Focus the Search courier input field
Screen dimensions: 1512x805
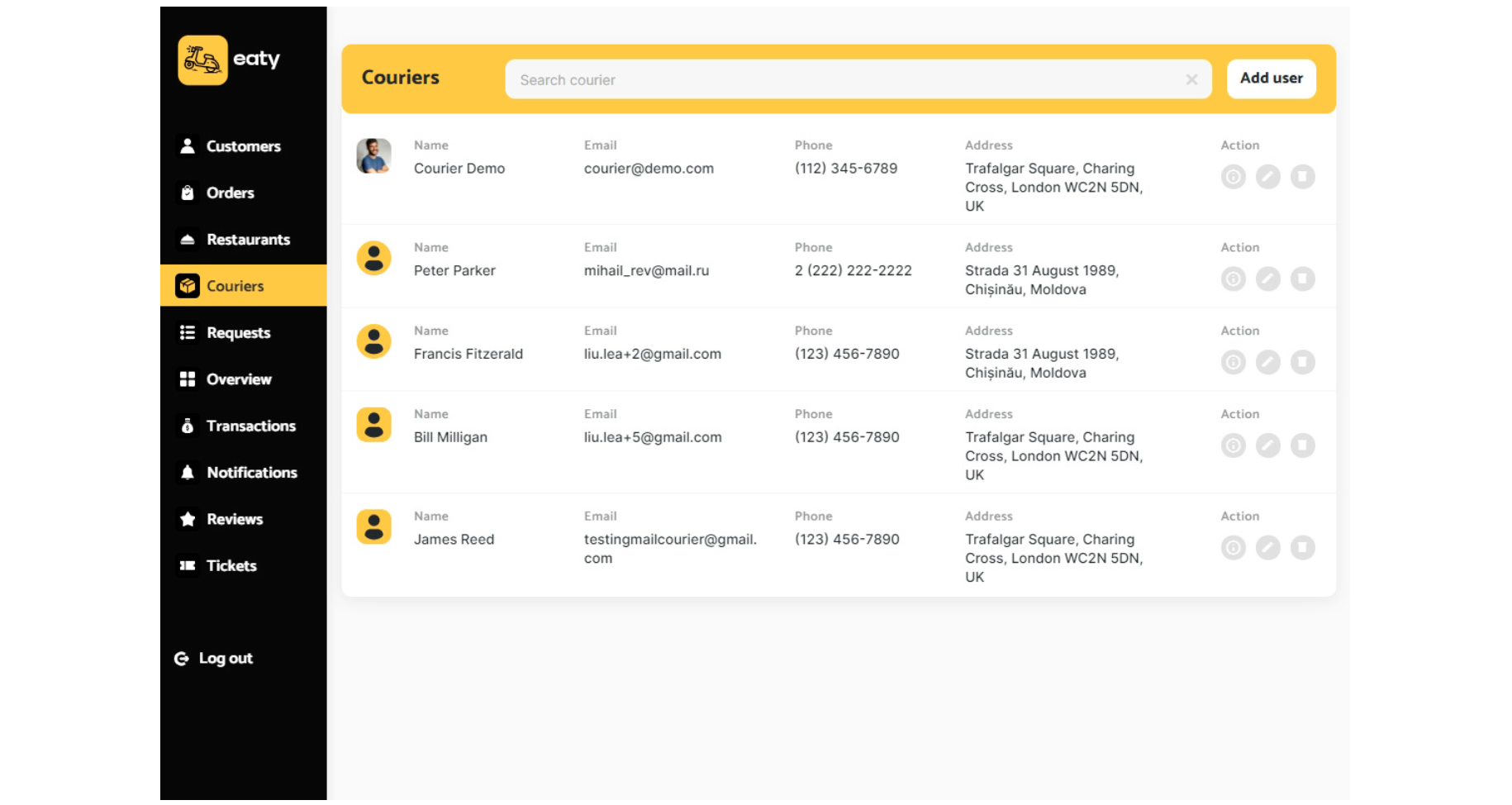coord(843,80)
